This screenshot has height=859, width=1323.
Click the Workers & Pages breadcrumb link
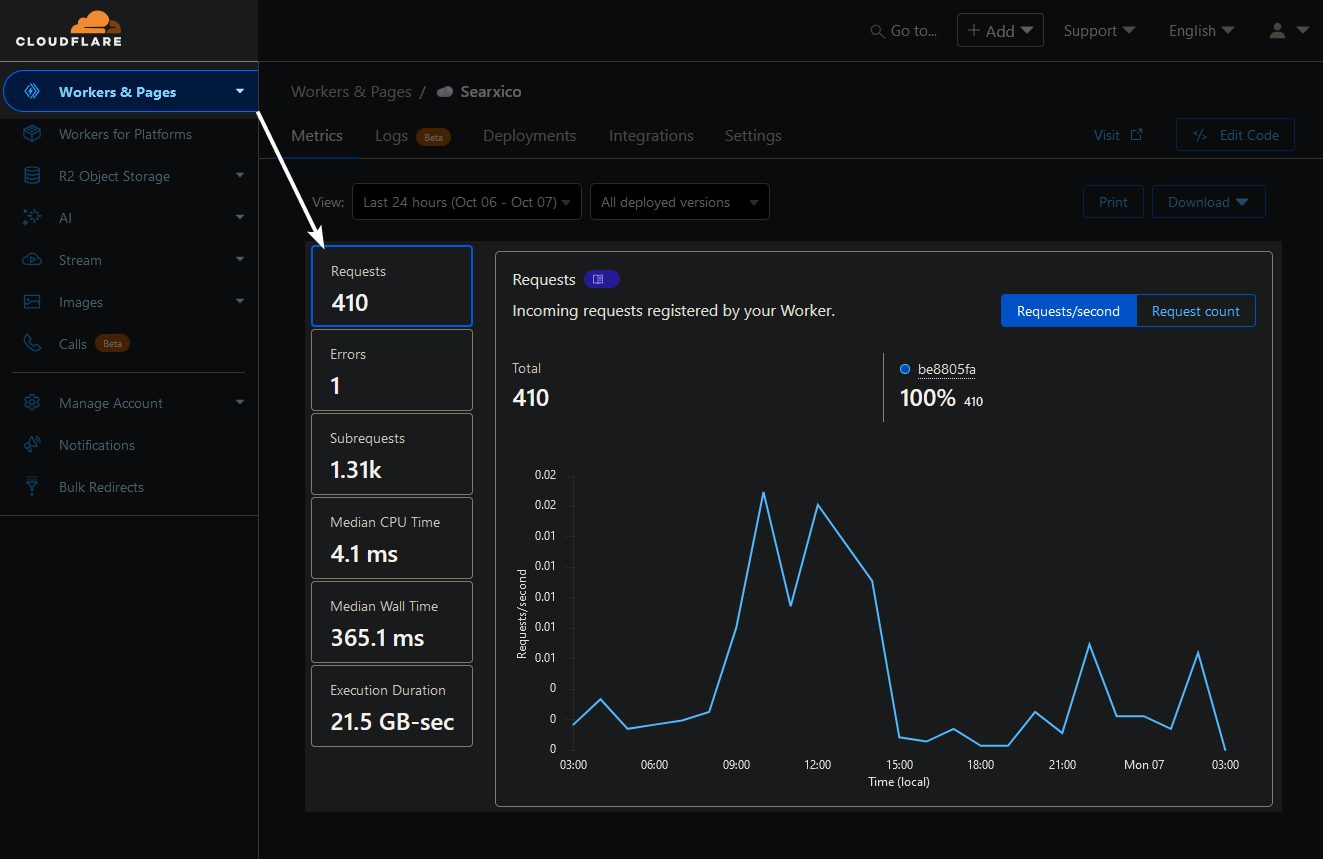pos(351,92)
